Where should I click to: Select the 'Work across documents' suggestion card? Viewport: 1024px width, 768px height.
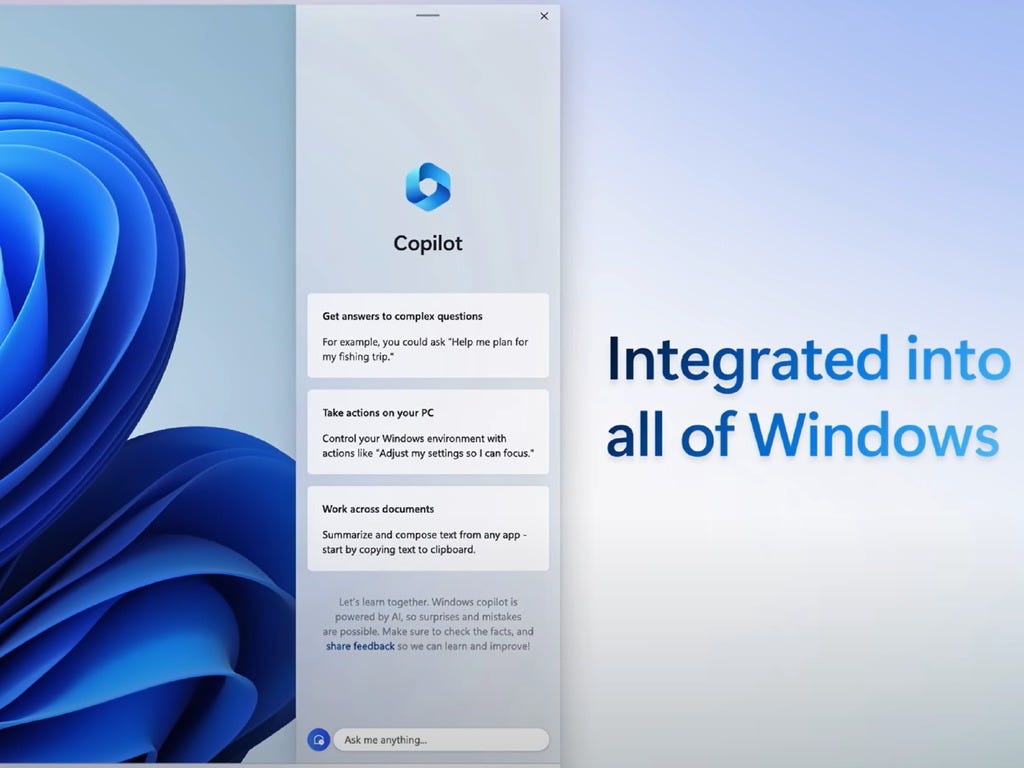click(428, 527)
